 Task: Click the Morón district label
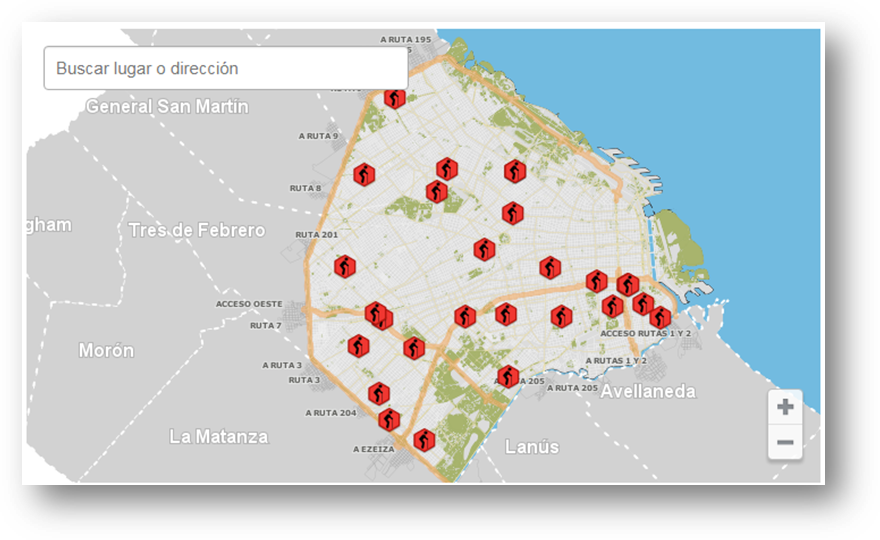(106, 351)
